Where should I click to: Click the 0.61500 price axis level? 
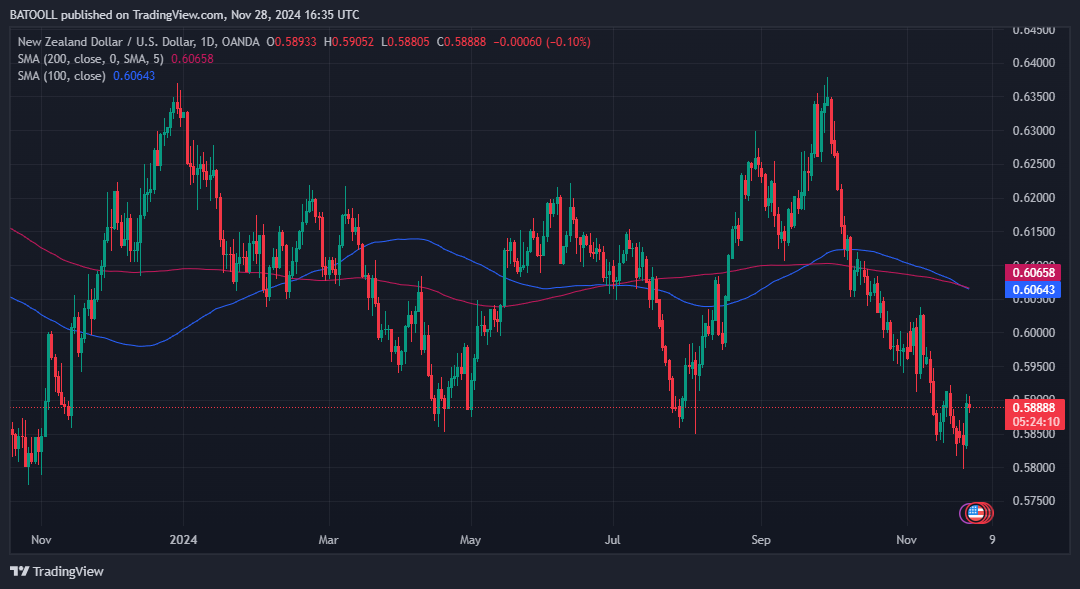[1034, 231]
